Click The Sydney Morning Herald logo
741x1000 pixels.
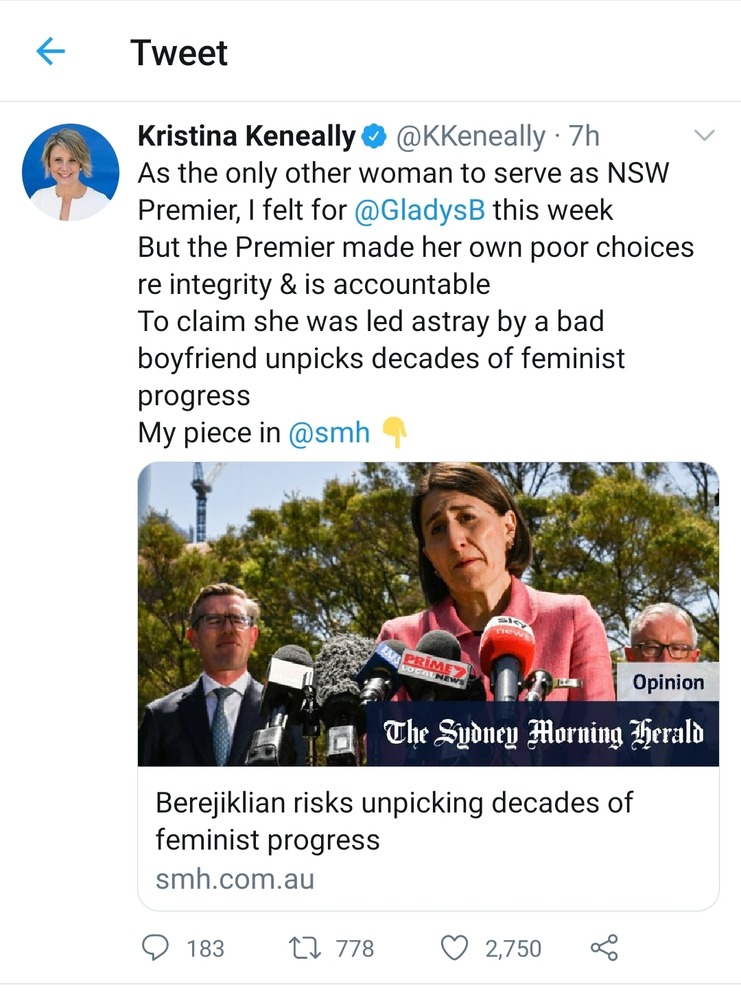click(544, 734)
